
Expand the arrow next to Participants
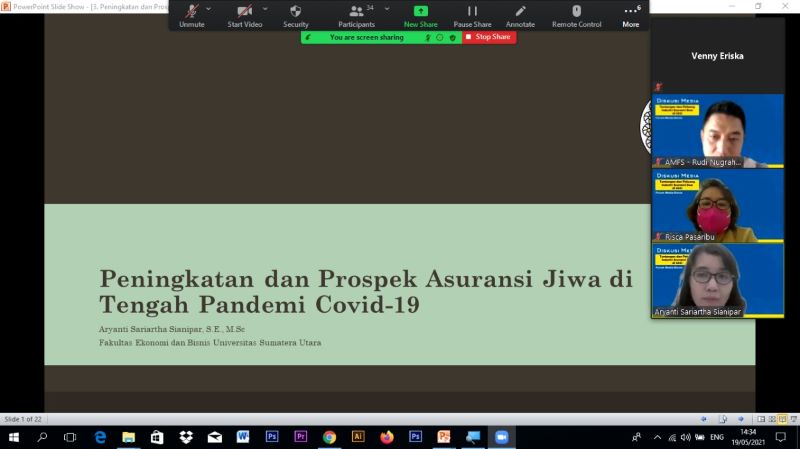387,9
